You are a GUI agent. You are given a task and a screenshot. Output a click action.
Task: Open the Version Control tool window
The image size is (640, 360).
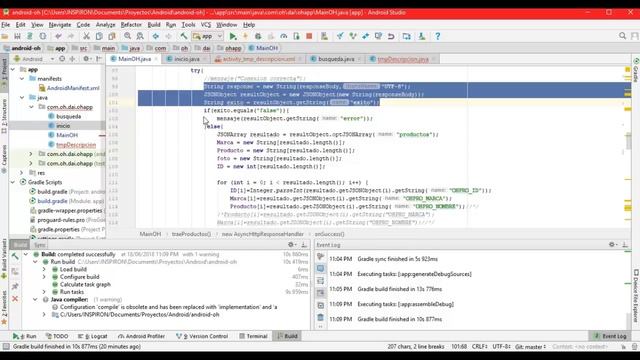pyautogui.click(x=202, y=336)
